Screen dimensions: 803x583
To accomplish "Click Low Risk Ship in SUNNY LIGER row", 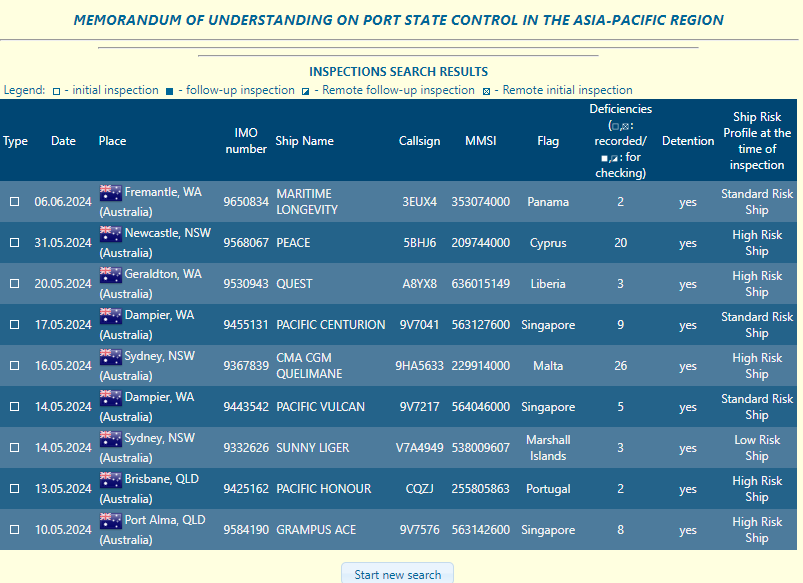I will pyautogui.click(x=757, y=447).
